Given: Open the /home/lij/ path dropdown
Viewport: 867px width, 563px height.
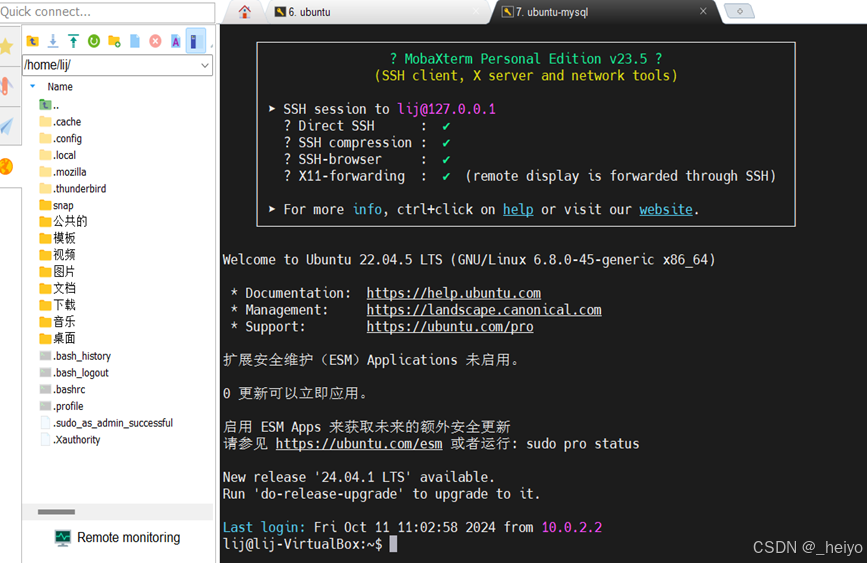Looking at the screenshot, I should (205, 65).
